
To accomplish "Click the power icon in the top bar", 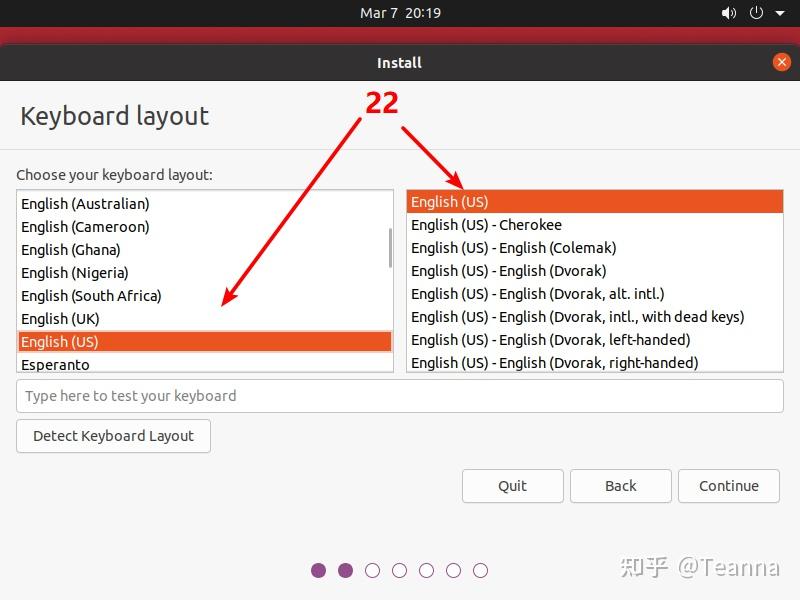I will 755,13.
